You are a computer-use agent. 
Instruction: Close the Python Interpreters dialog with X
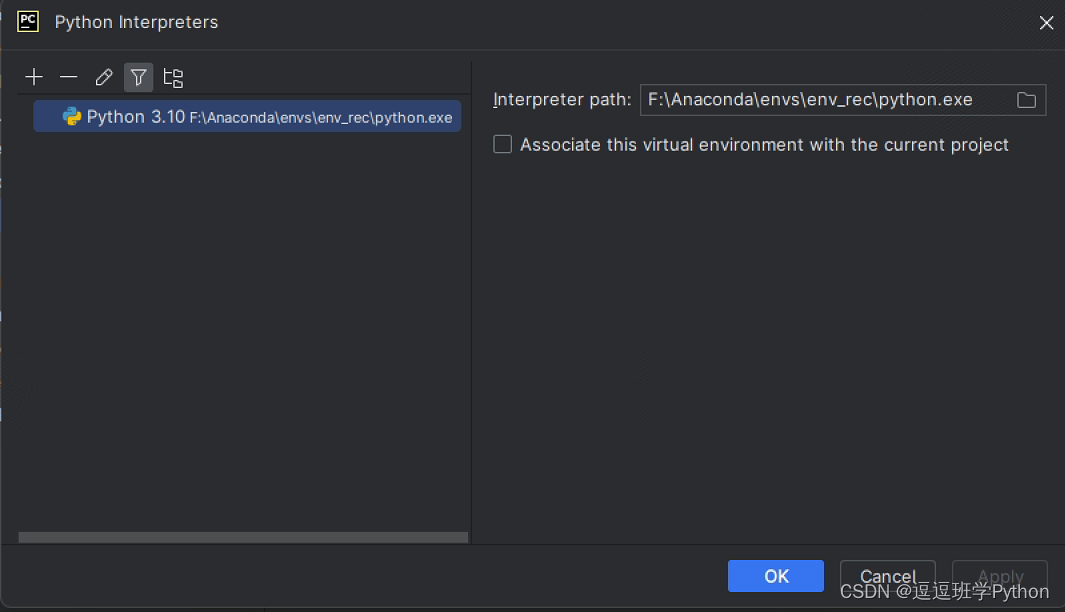pyautogui.click(x=1046, y=22)
